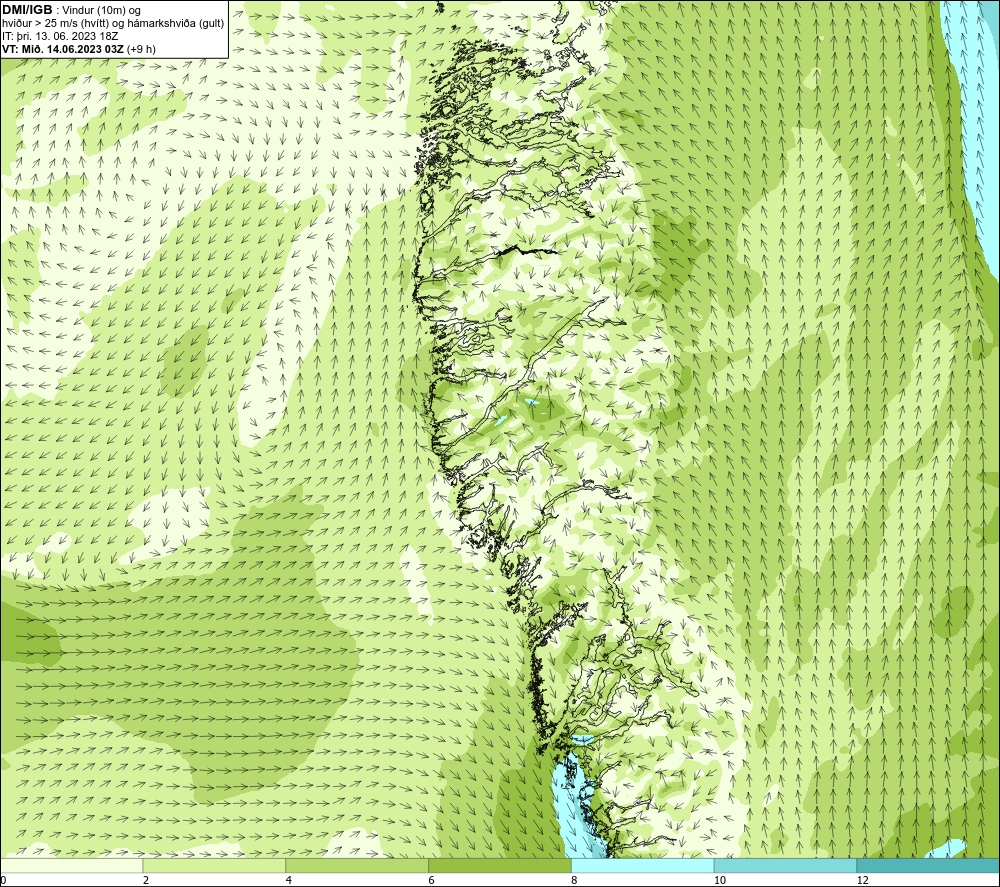Click the scale label '8'
The height and width of the screenshot is (887, 1000).
tap(575, 880)
